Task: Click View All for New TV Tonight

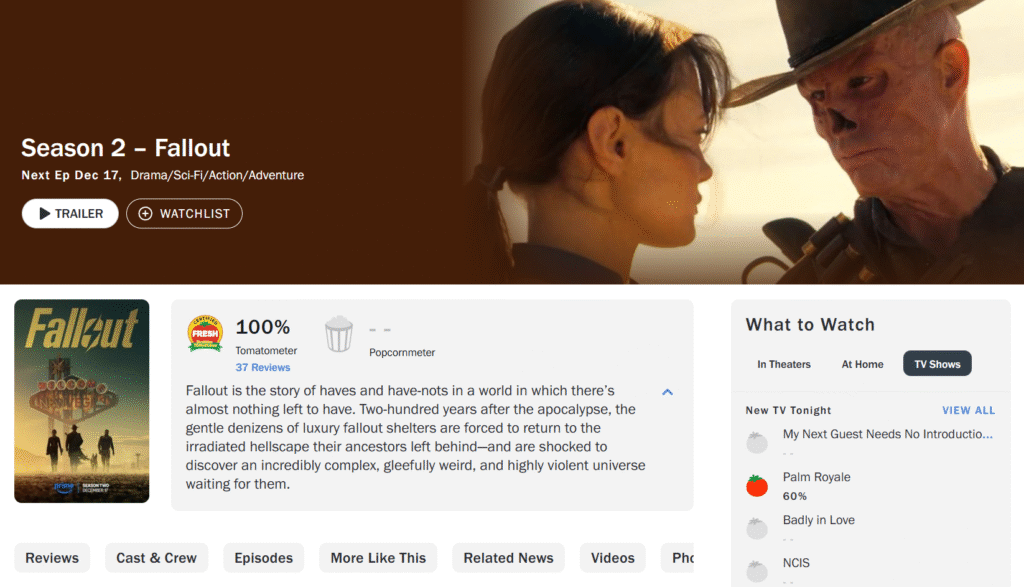Action: 968,410
